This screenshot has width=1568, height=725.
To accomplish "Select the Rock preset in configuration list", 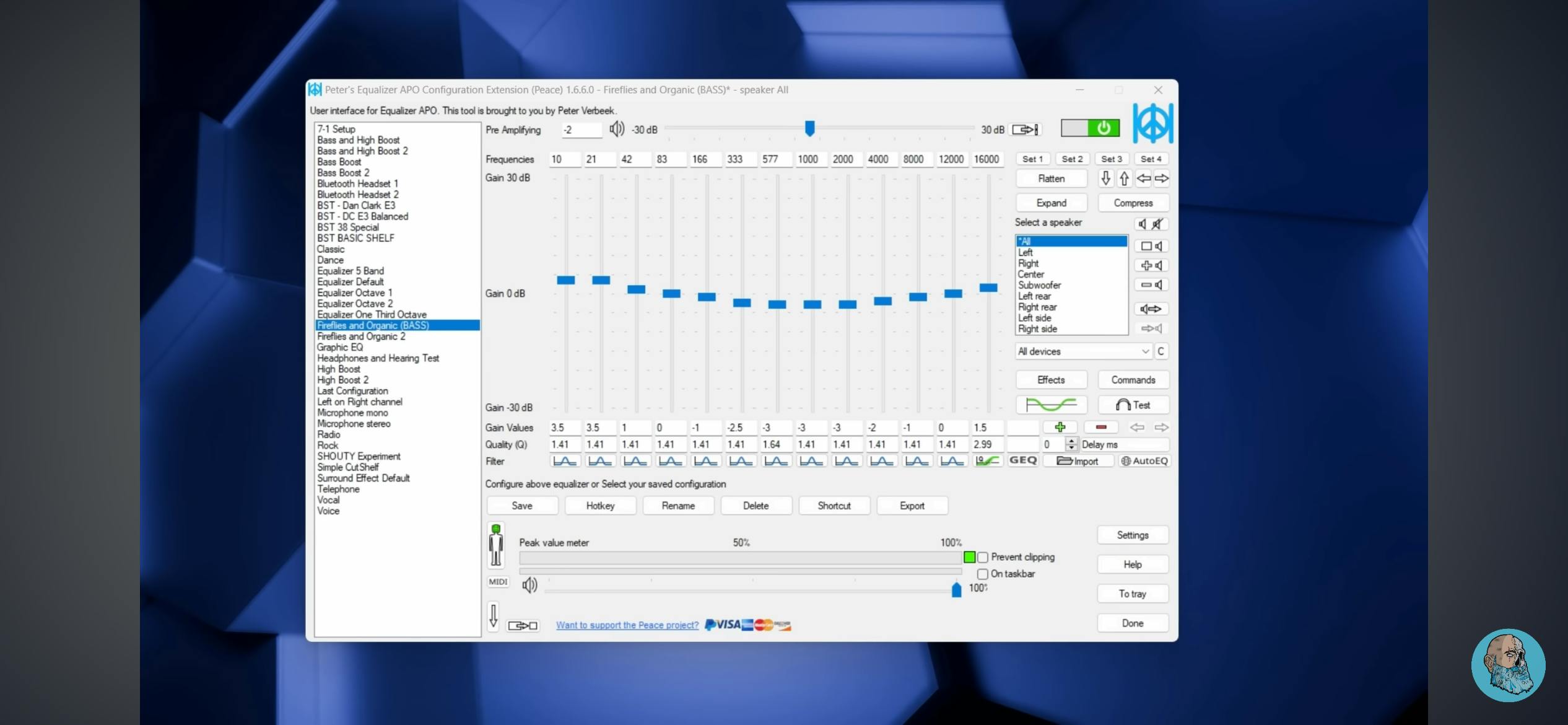I will tap(328, 446).
